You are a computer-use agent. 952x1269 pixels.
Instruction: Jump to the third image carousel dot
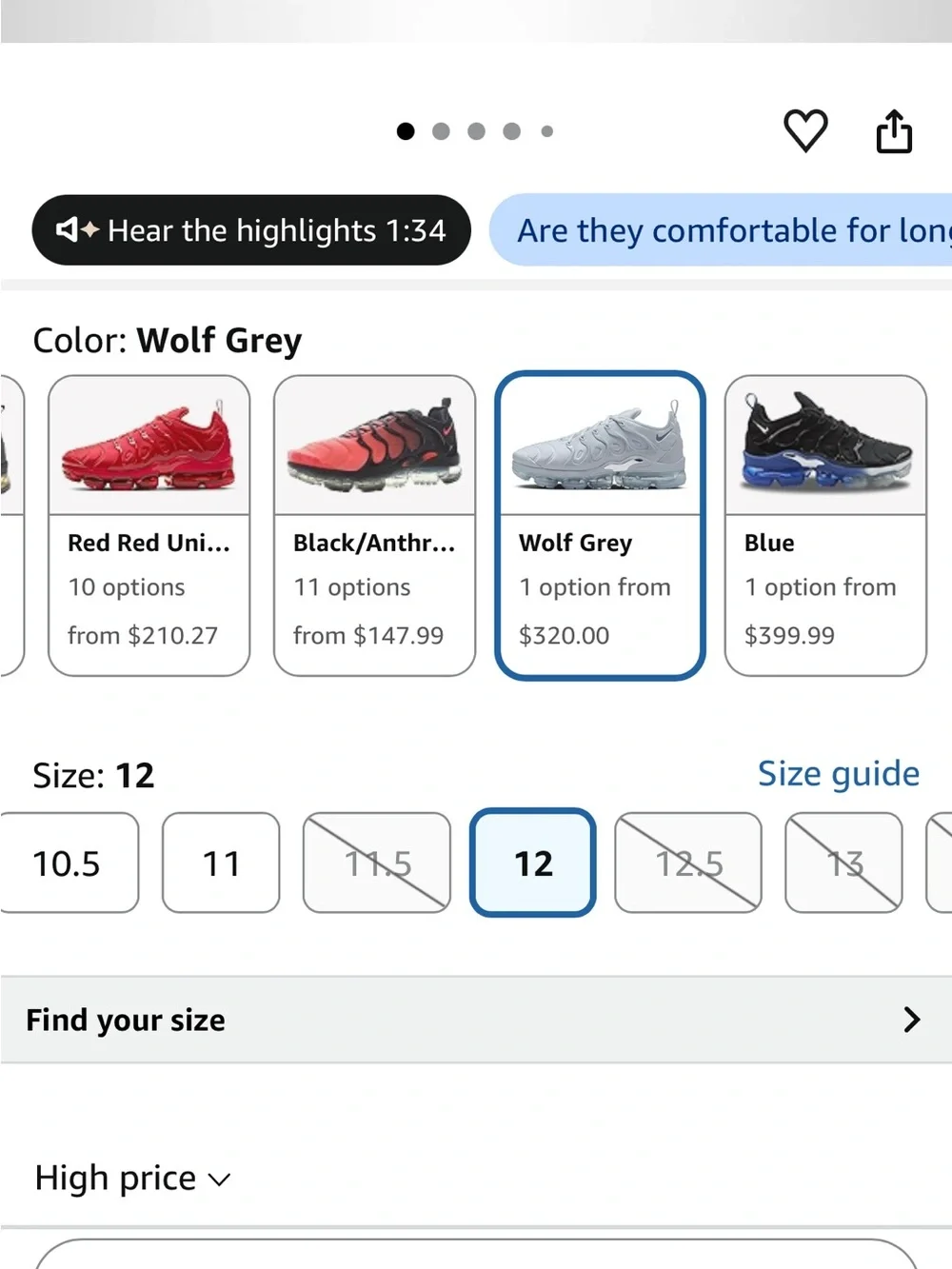pyautogui.click(x=476, y=131)
